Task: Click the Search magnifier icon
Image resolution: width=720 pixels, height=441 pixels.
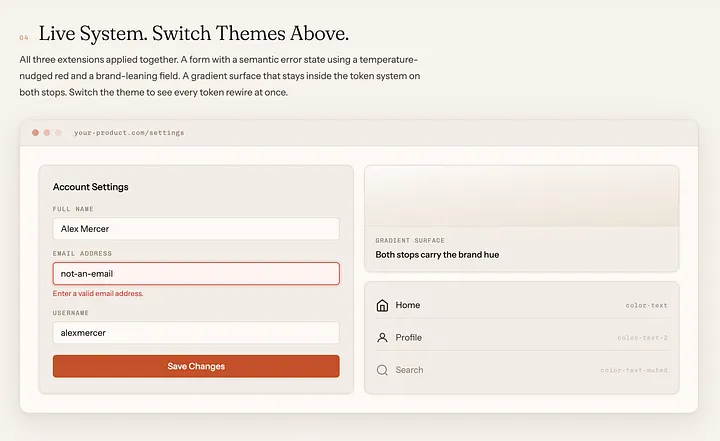Action: 382,370
